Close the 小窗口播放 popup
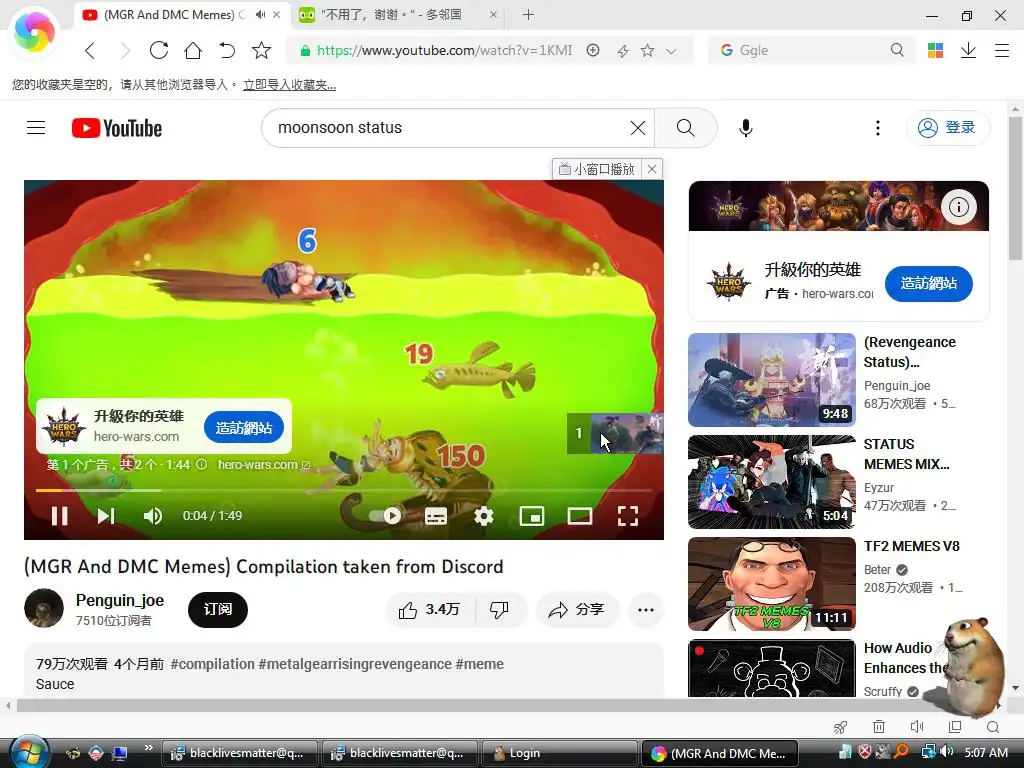1024x768 pixels. [652, 169]
